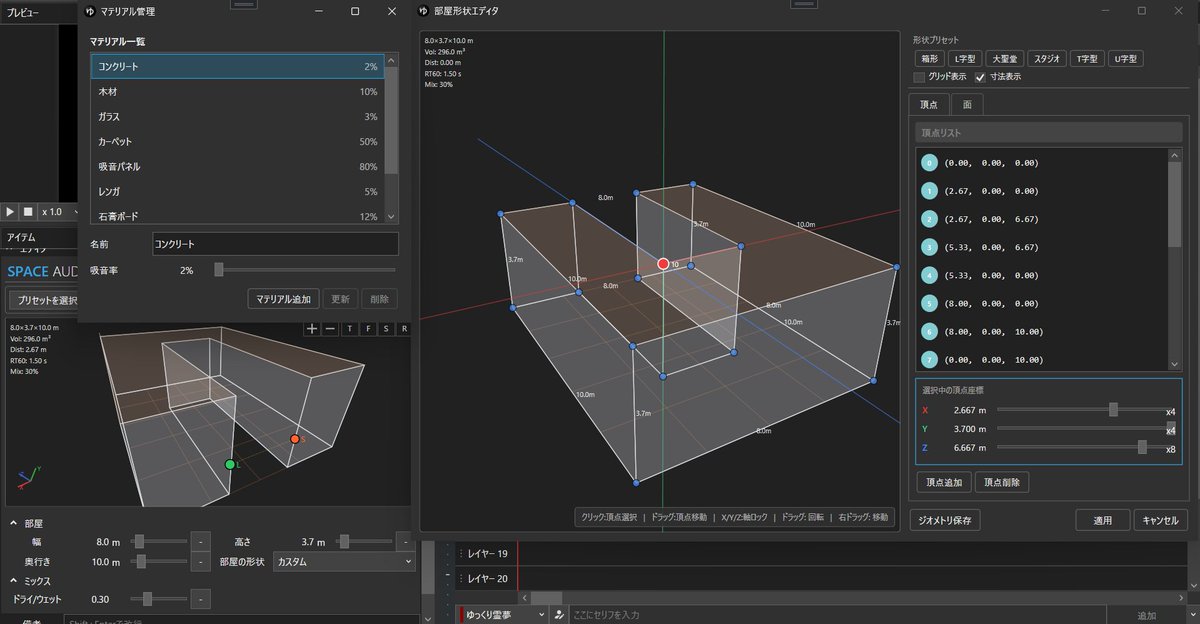This screenshot has width=1200, height=624.
Task: Reset 幅 width with its dash button
Action: [x=200, y=541]
